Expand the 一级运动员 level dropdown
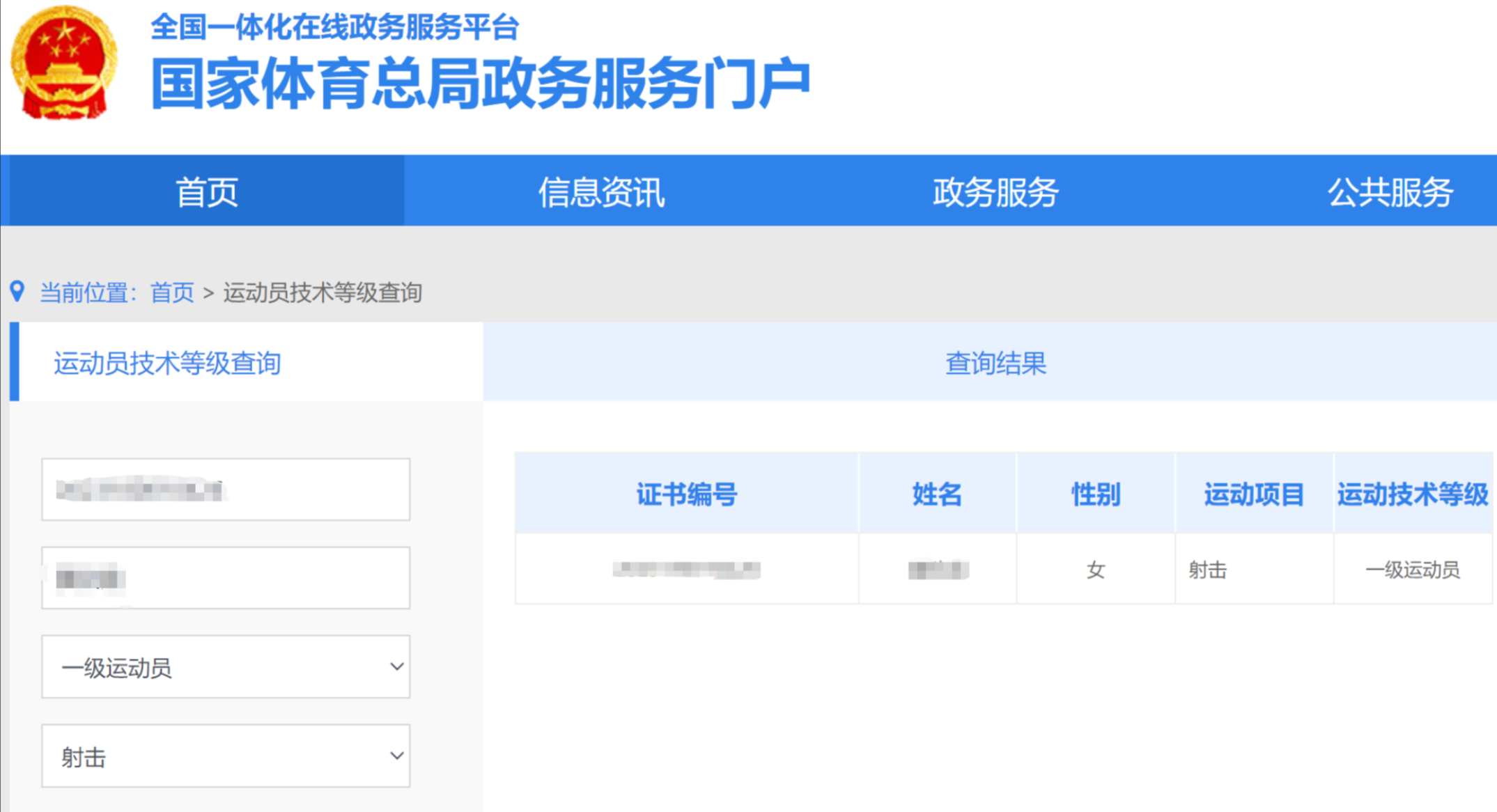Viewport: 1497px width, 812px height. (225, 666)
